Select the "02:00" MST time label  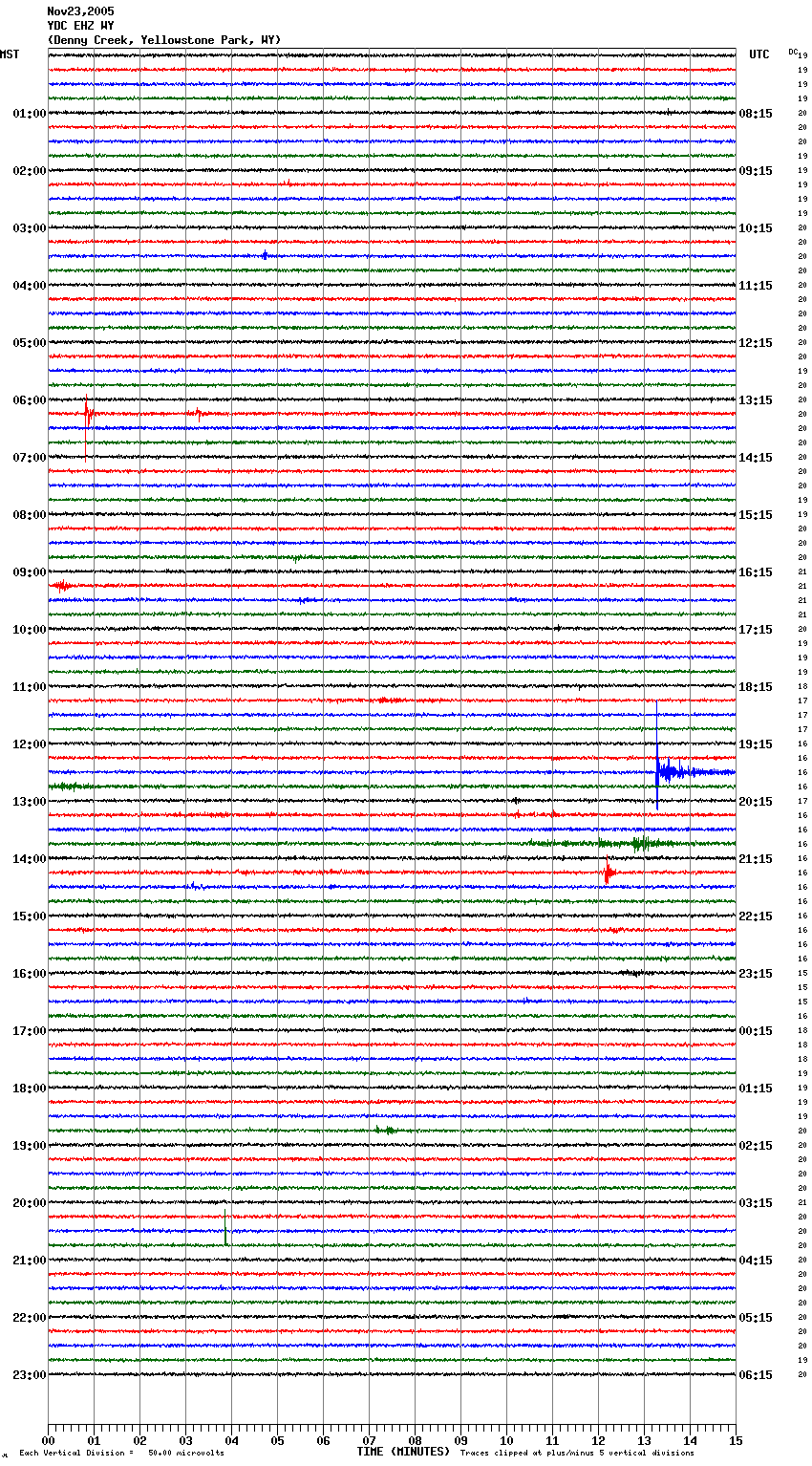(x=30, y=171)
